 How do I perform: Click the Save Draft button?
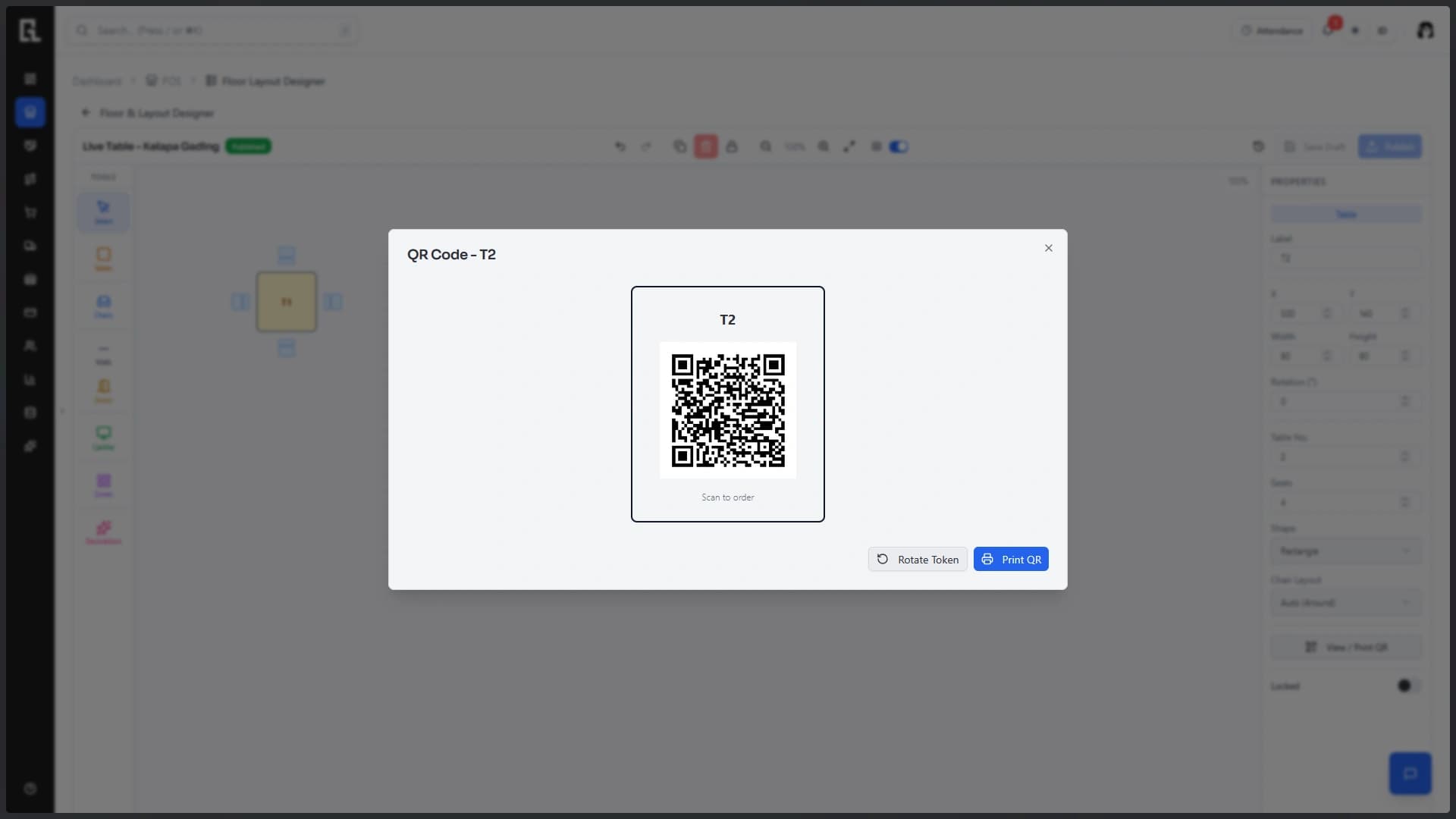[x=1315, y=146]
